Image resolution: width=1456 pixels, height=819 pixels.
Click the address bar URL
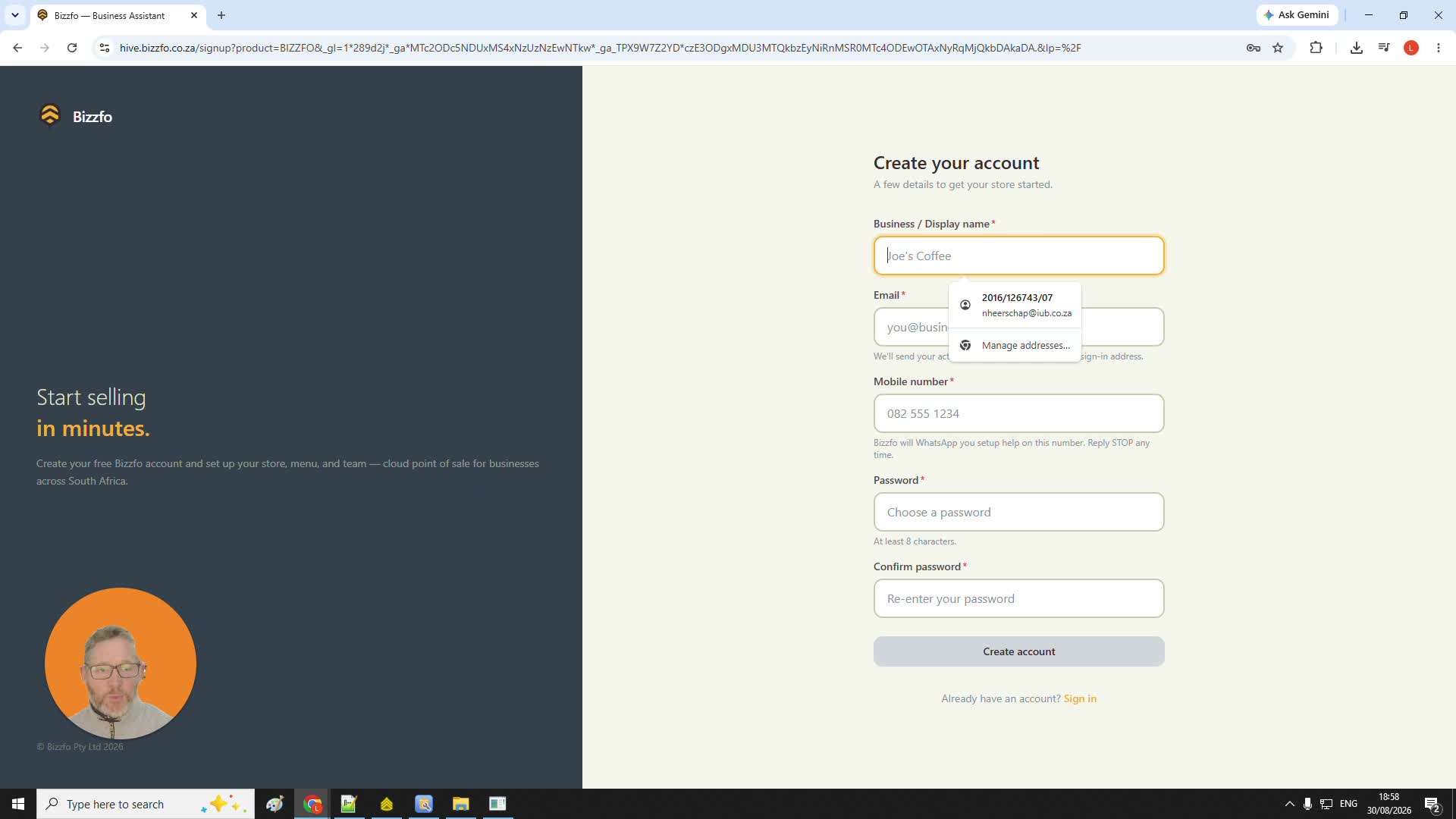coord(600,48)
